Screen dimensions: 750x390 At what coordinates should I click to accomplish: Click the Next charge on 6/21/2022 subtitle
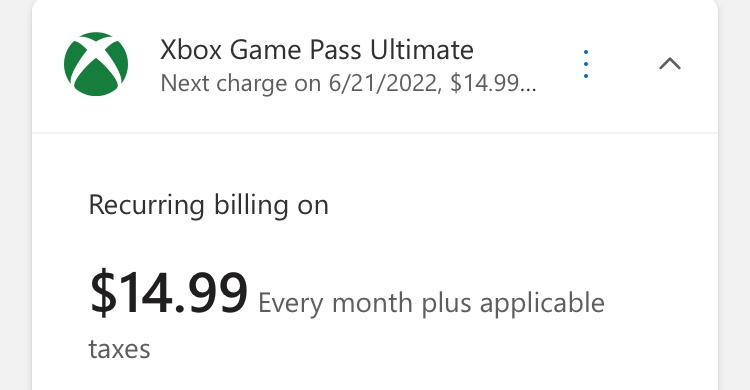(348, 84)
